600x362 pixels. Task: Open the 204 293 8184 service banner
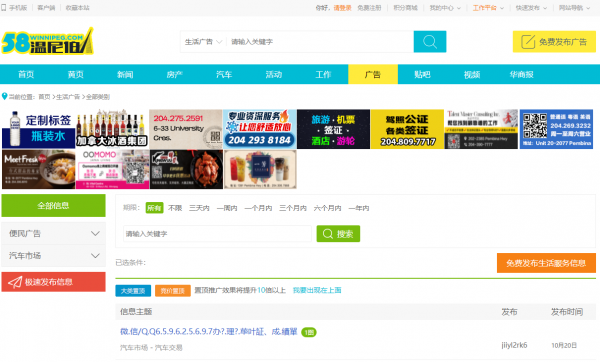[260, 129]
